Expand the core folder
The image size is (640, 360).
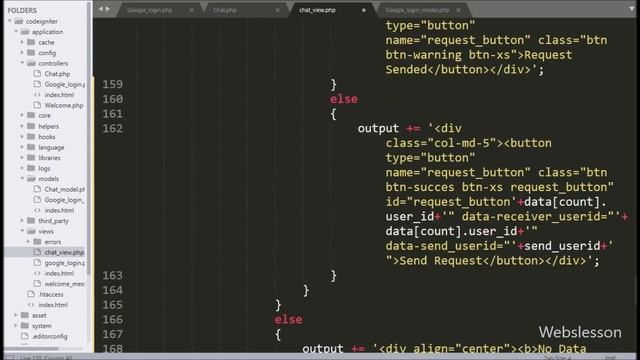[x=22, y=116]
